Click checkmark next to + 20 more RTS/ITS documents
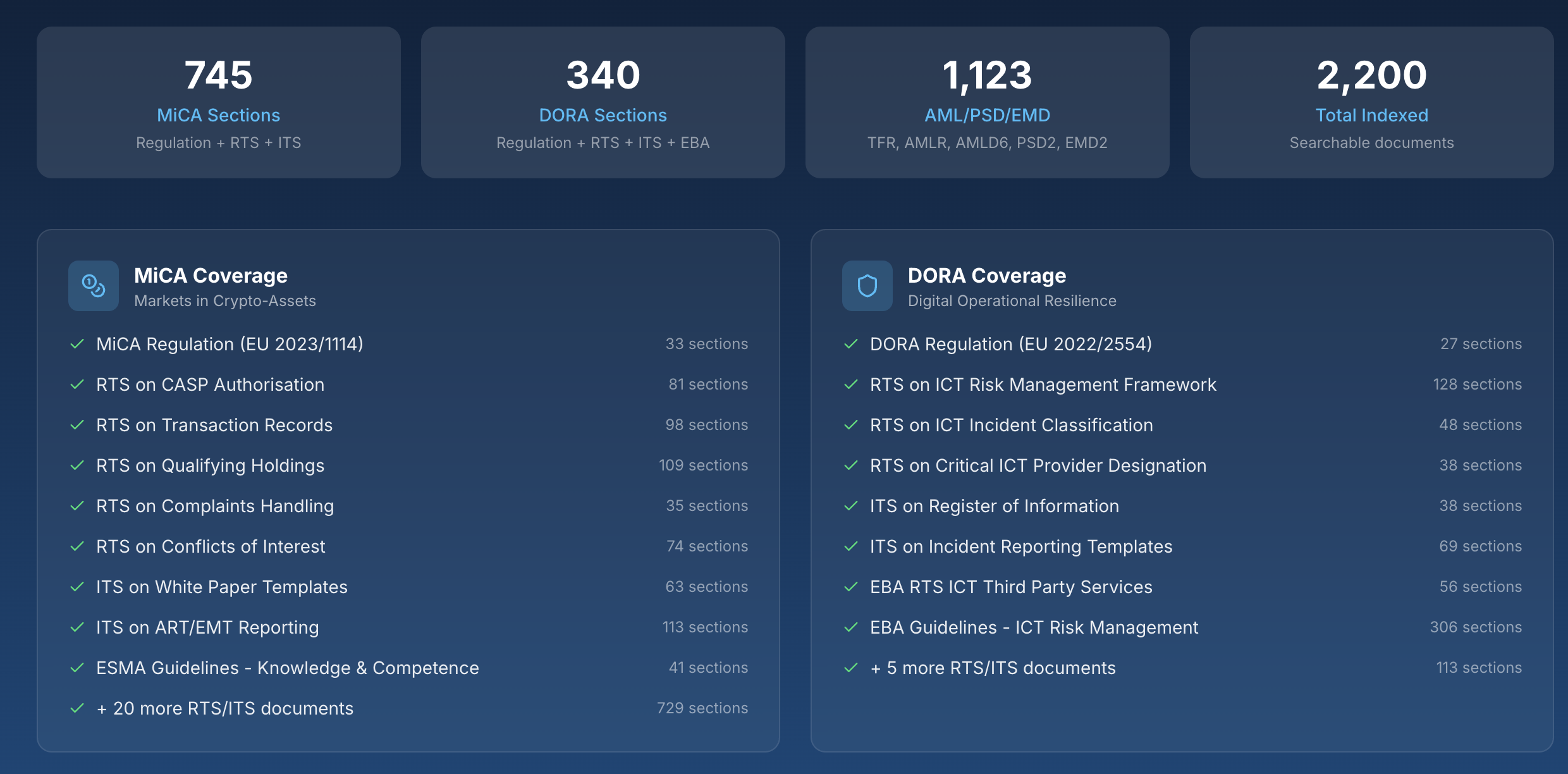This screenshot has height=774, width=1568. (x=77, y=708)
